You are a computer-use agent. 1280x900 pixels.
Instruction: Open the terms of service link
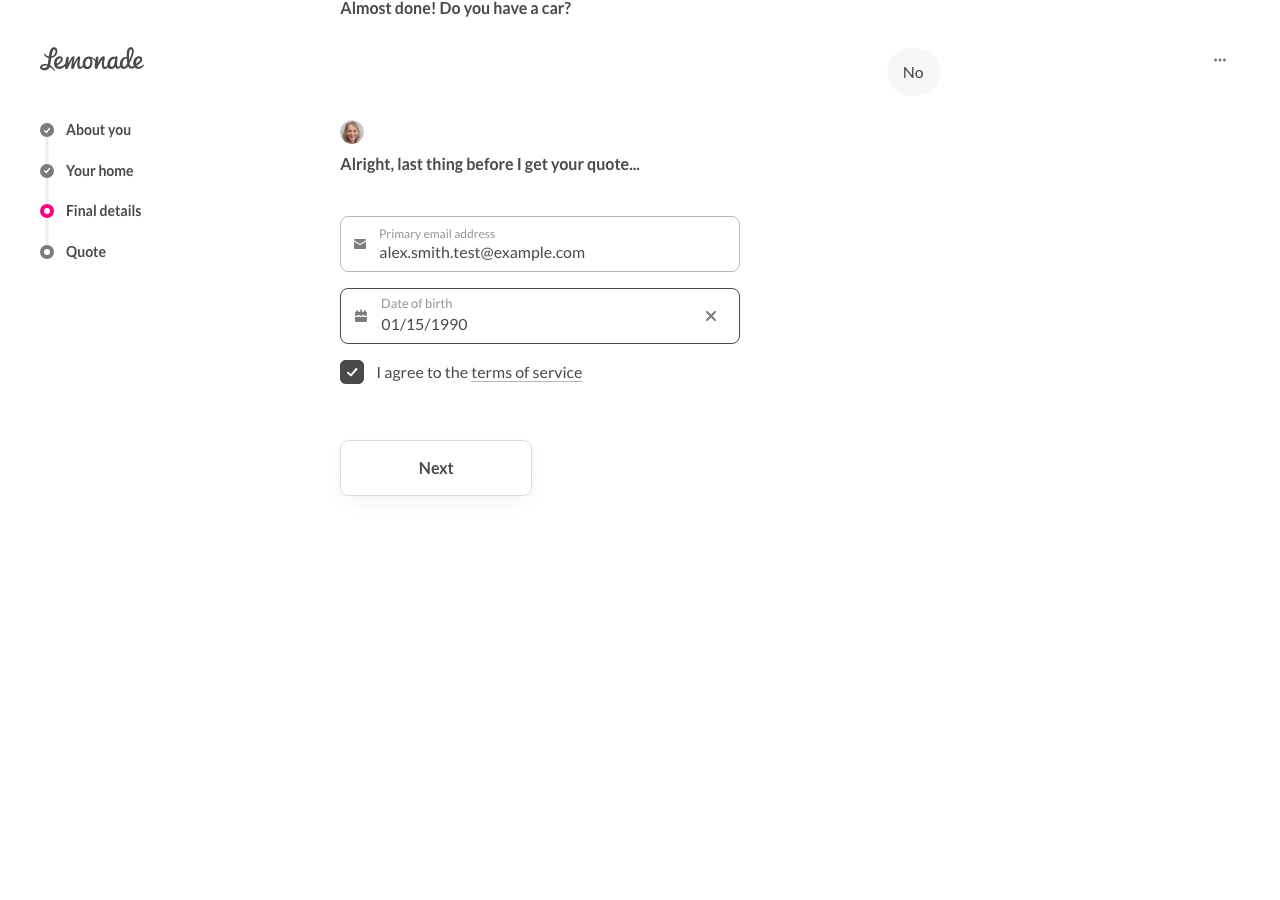point(526,372)
